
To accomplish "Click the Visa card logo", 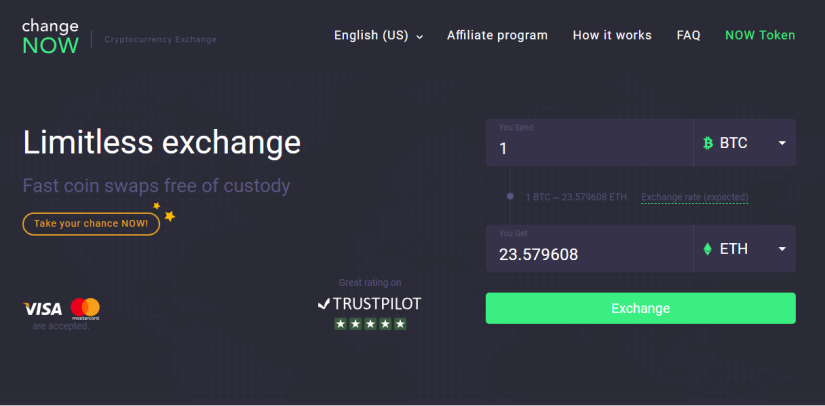I will (x=43, y=308).
